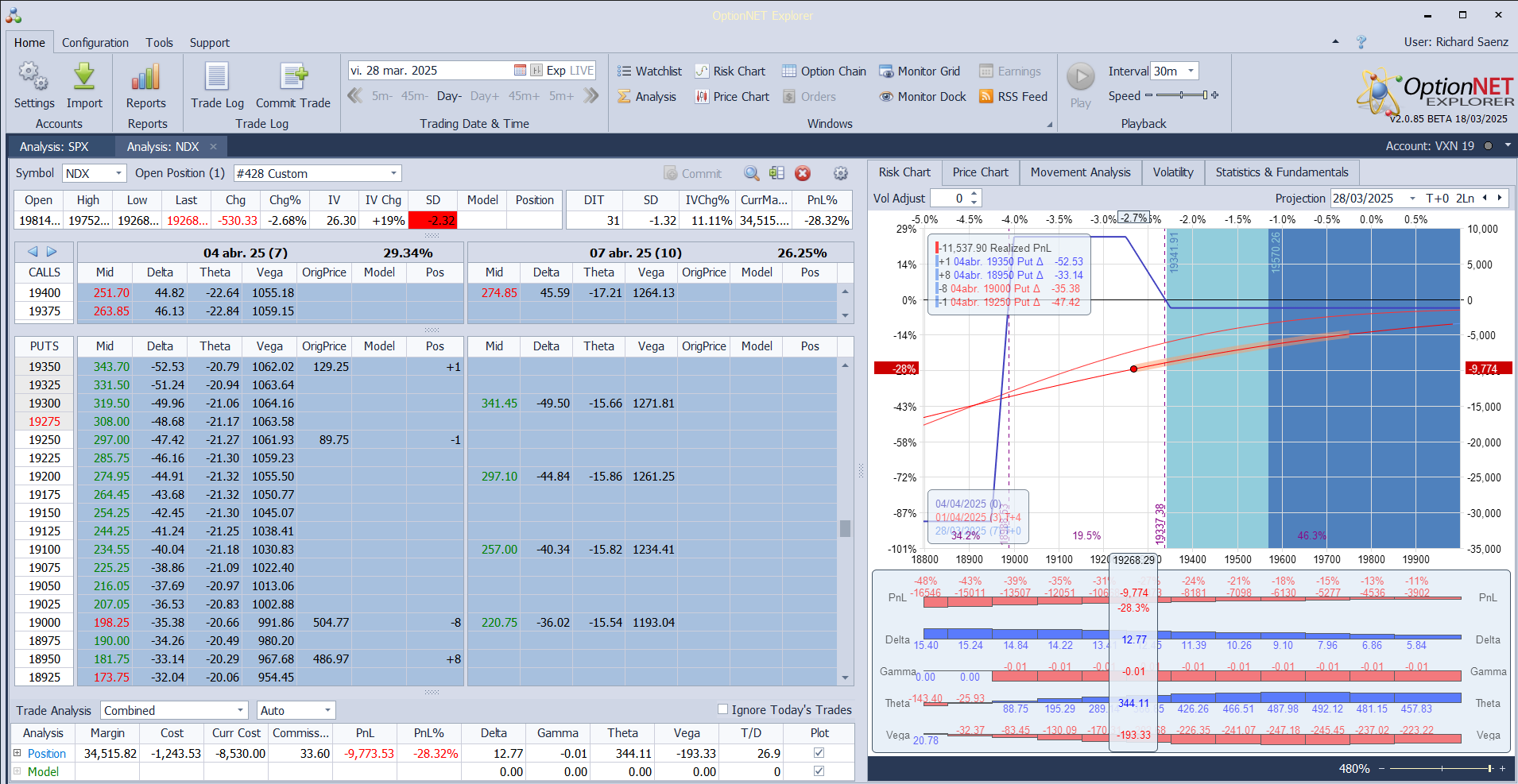
Task: Open the Watchlist window
Action: (649, 71)
